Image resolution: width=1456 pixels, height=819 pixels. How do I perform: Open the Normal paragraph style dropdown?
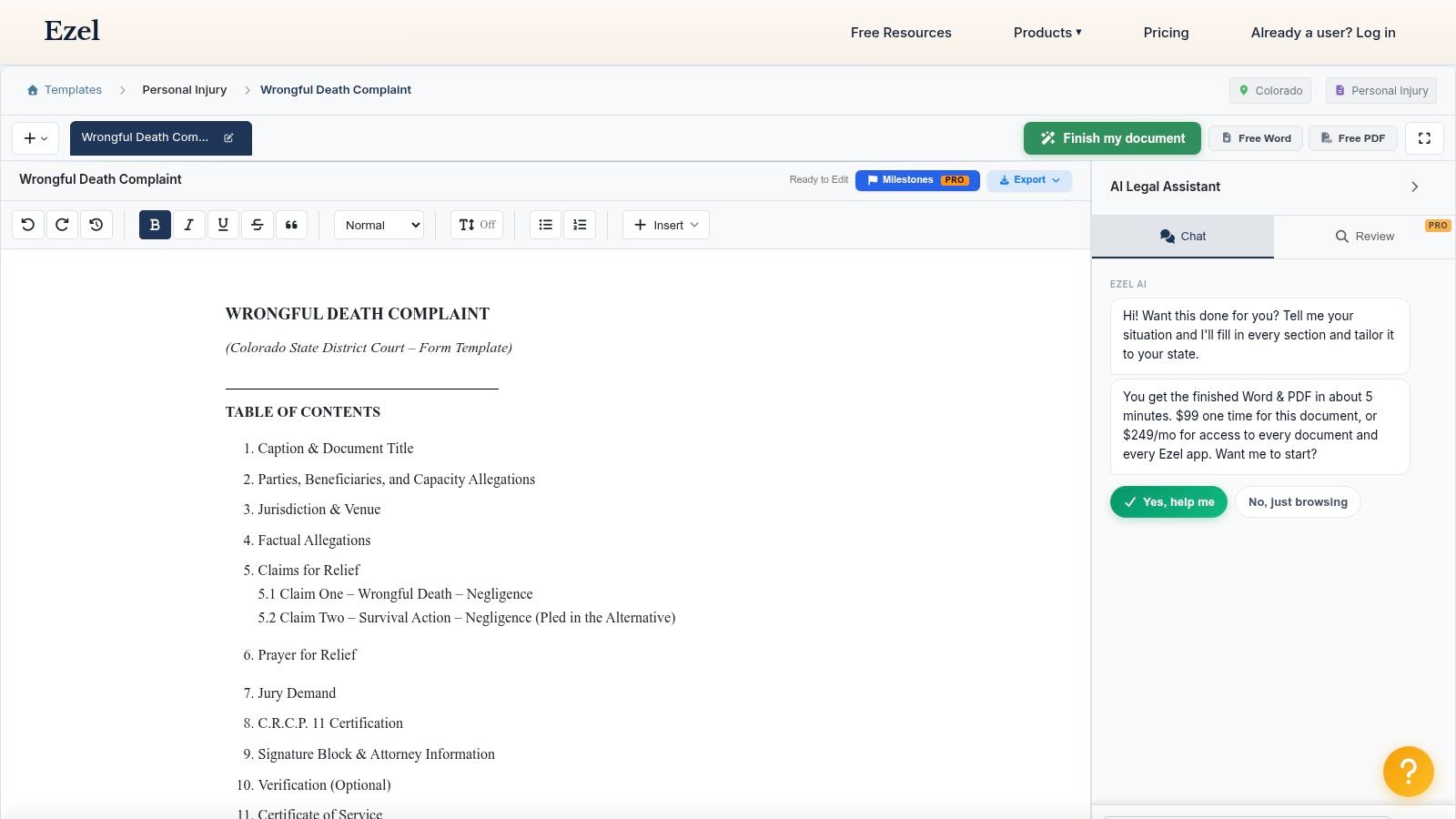(379, 225)
